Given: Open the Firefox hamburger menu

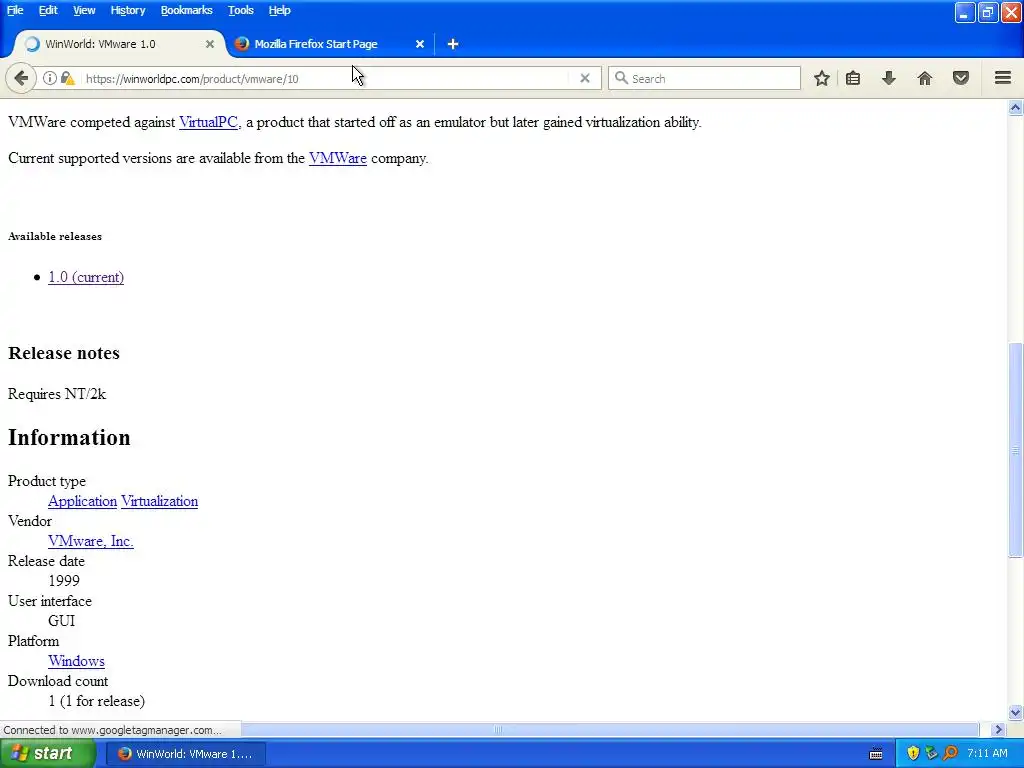Looking at the screenshot, I should [1003, 78].
